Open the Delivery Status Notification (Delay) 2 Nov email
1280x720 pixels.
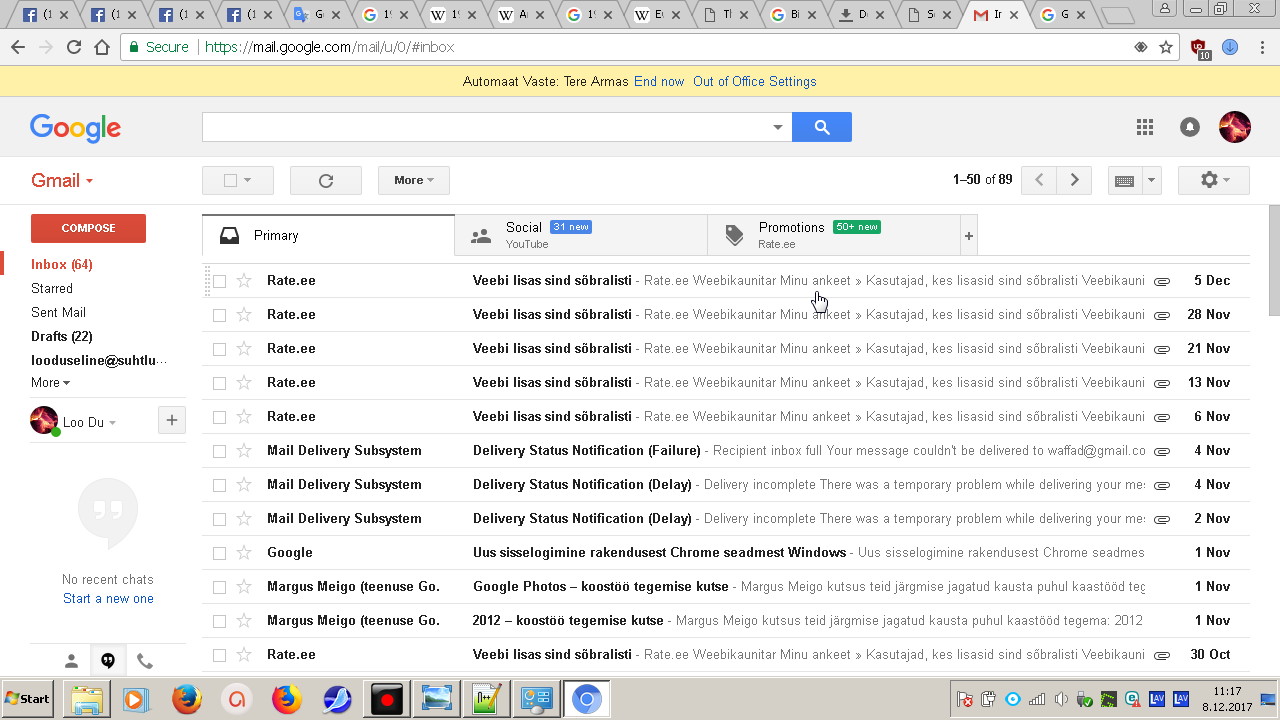(x=726, y=519)
